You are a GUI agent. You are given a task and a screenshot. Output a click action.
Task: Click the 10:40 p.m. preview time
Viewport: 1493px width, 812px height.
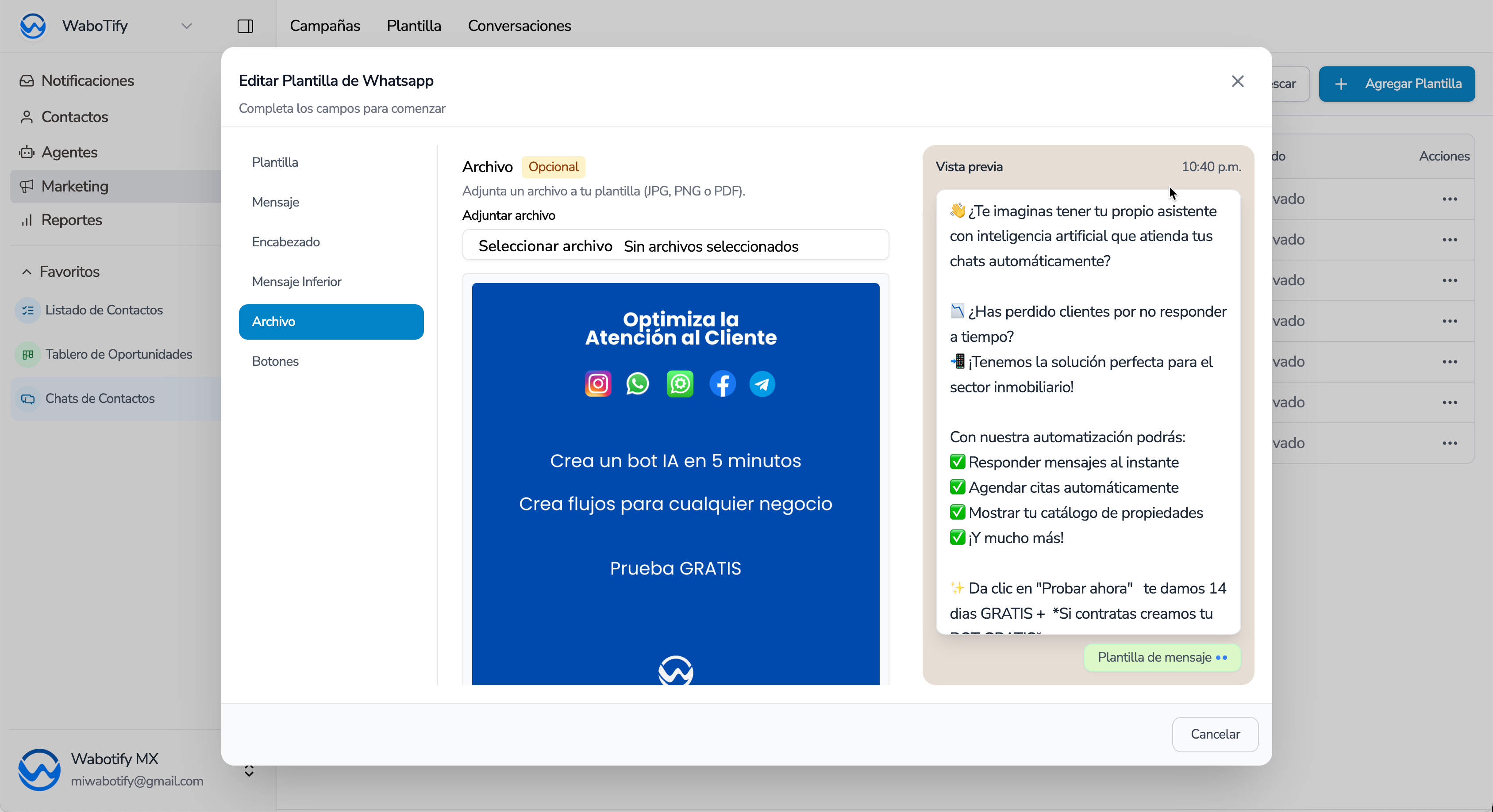click(1211, 167)
